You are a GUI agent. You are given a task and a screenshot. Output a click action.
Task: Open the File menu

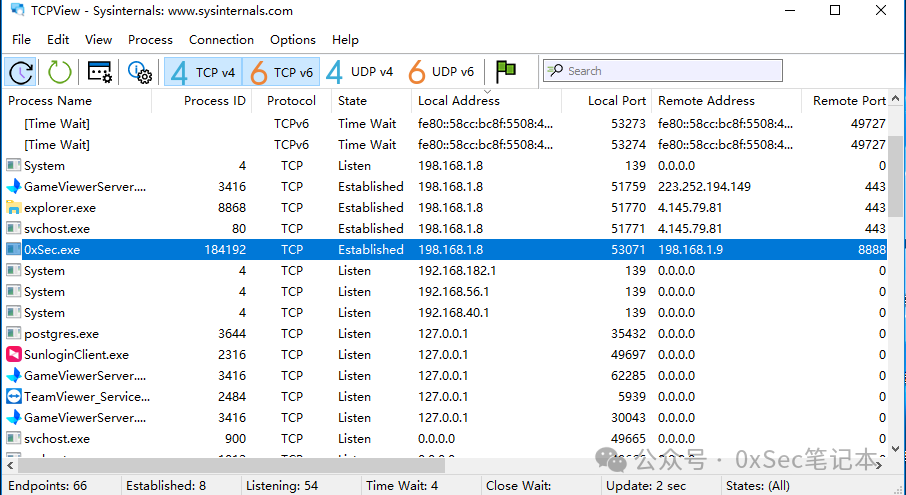[x=21, y=39]
